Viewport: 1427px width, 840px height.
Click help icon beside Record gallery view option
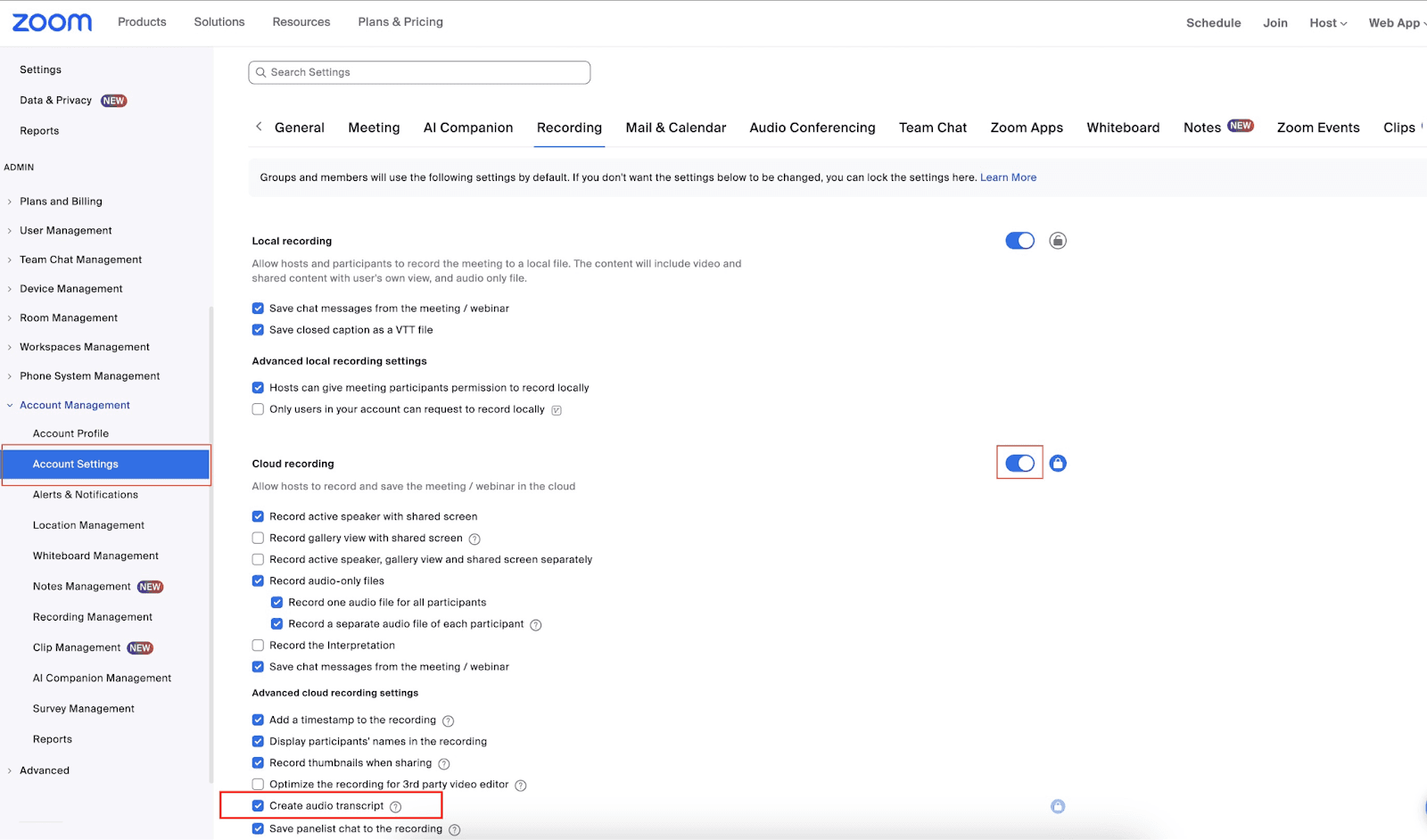point(474,539)
